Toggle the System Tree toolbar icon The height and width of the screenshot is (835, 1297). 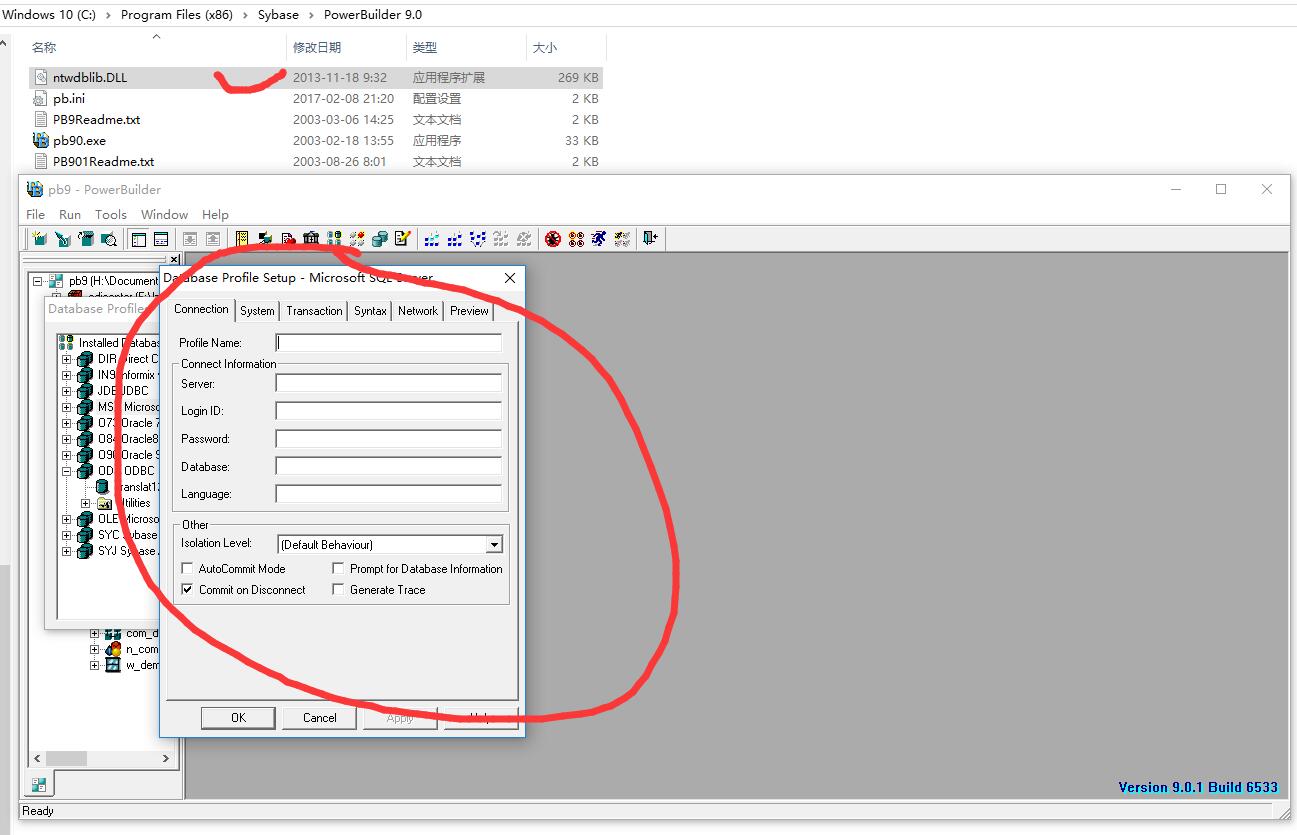(138, 239)
